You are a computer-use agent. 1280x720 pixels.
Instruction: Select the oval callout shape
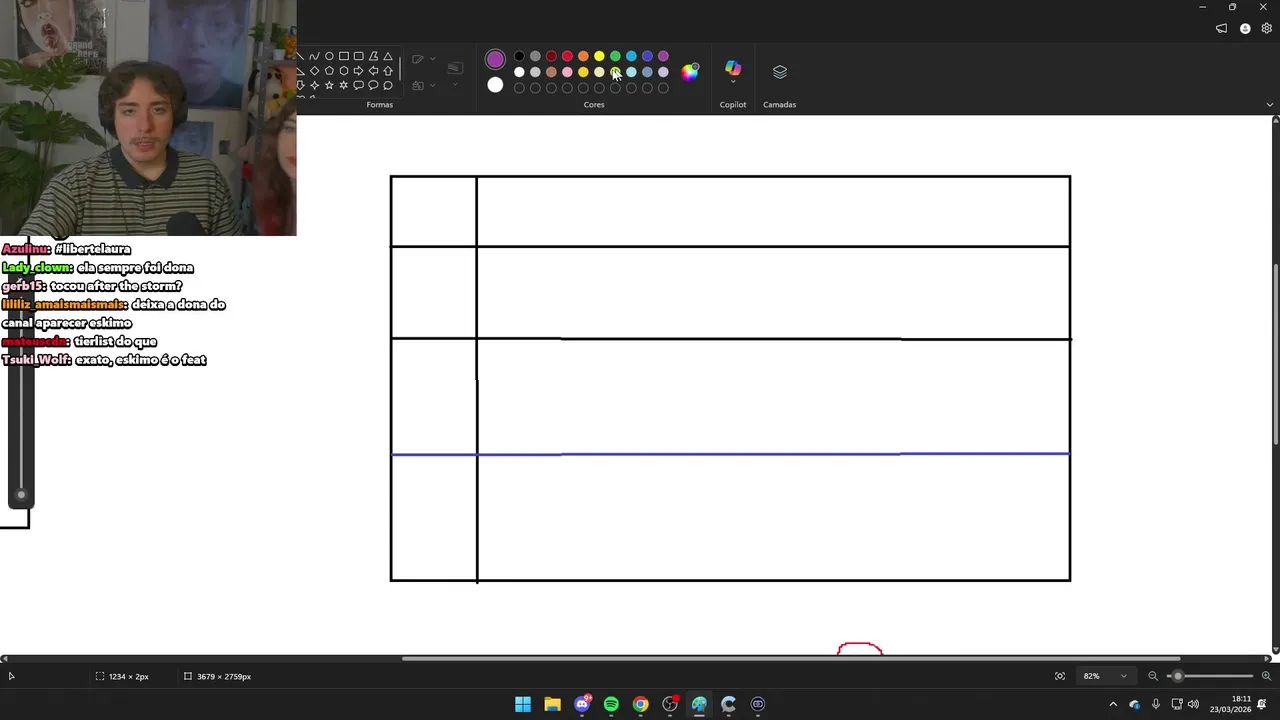tap(373, 86)
